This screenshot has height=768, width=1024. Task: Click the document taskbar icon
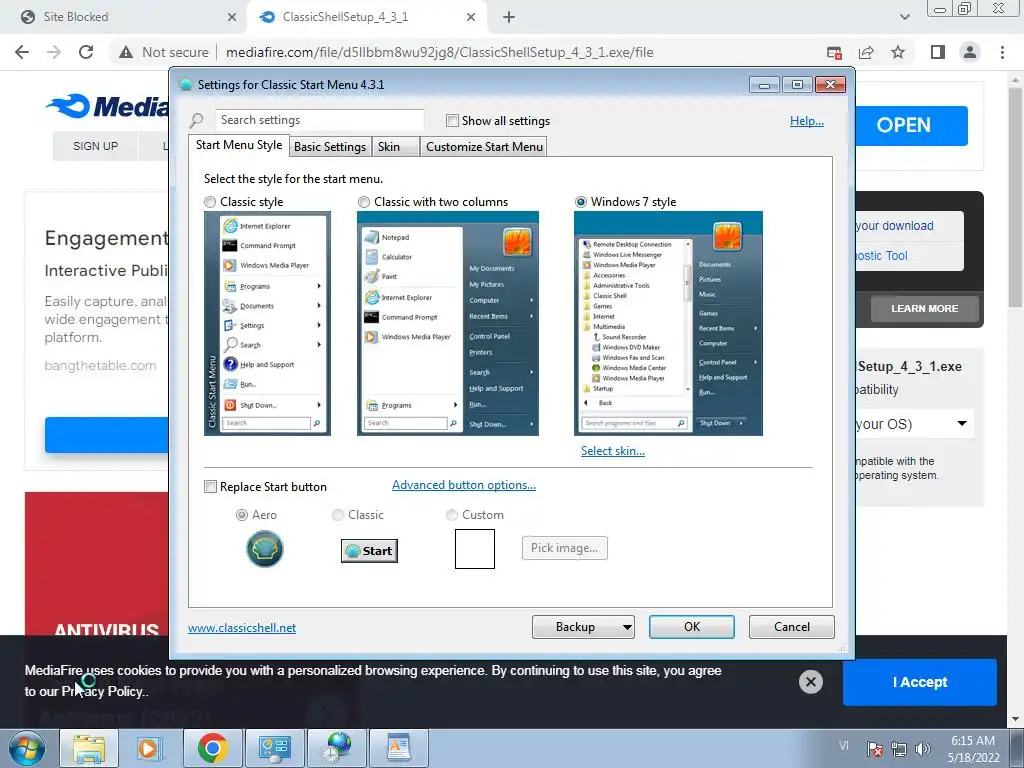click(x=398, y=748)
